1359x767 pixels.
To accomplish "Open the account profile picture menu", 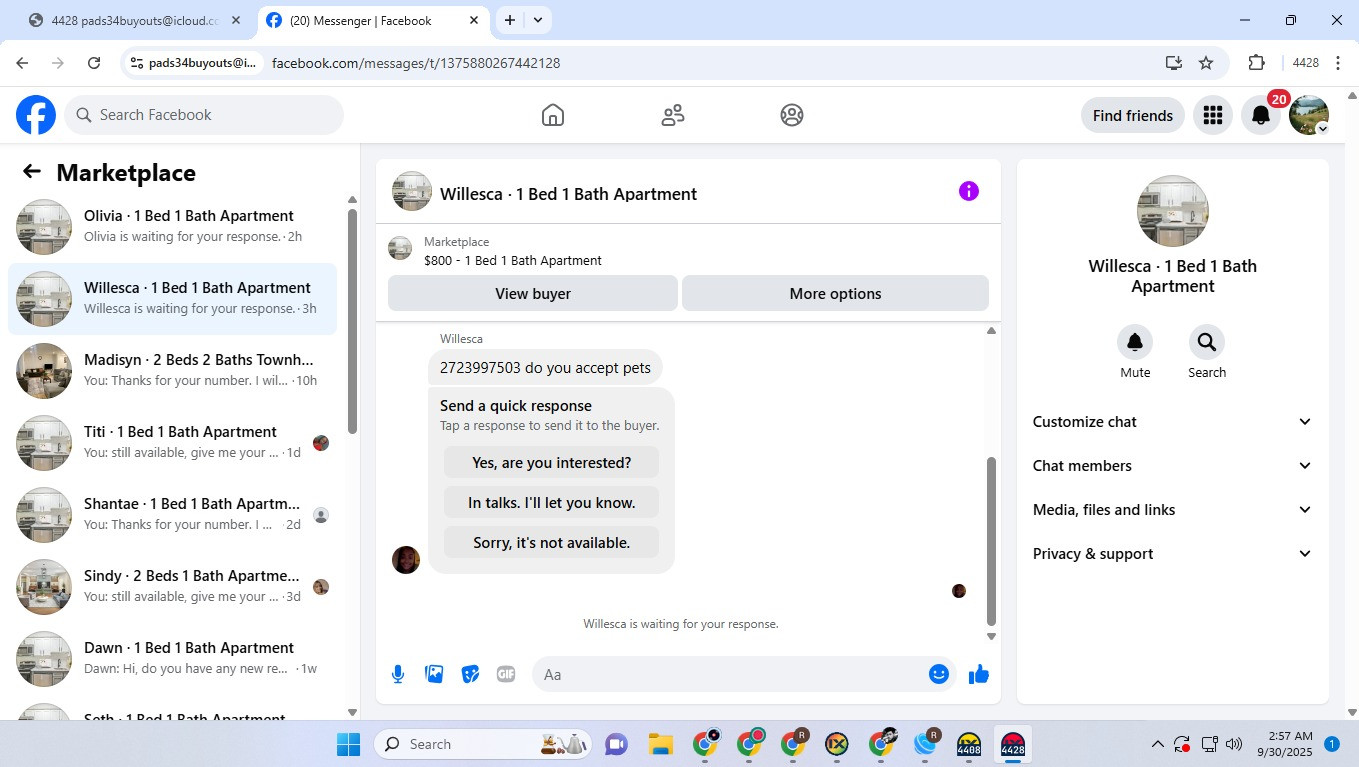I will [x=1309, y=115].
